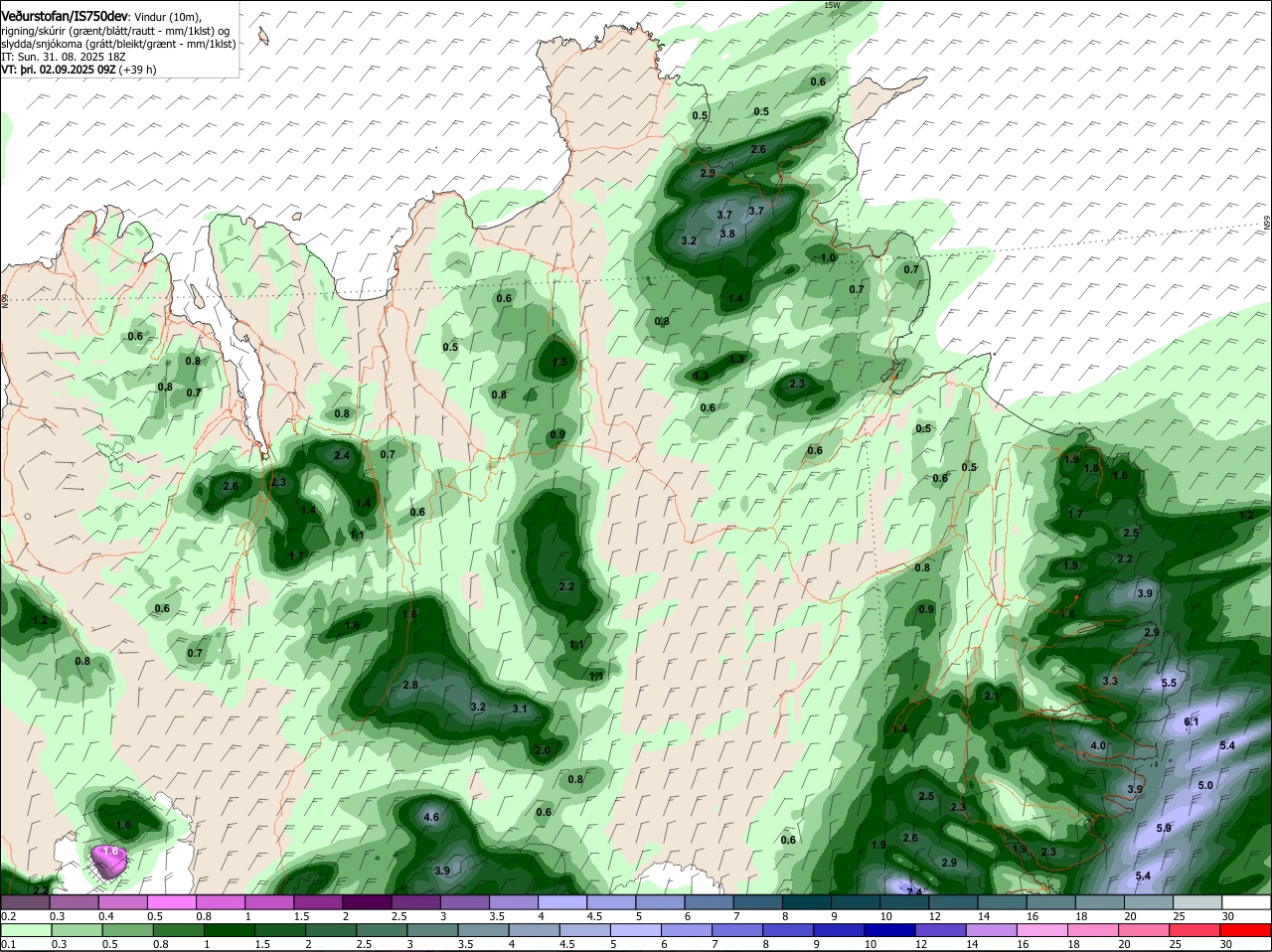
Task: Click dark teal swatch above 9 in upper legend
Action: click(856, 902)
